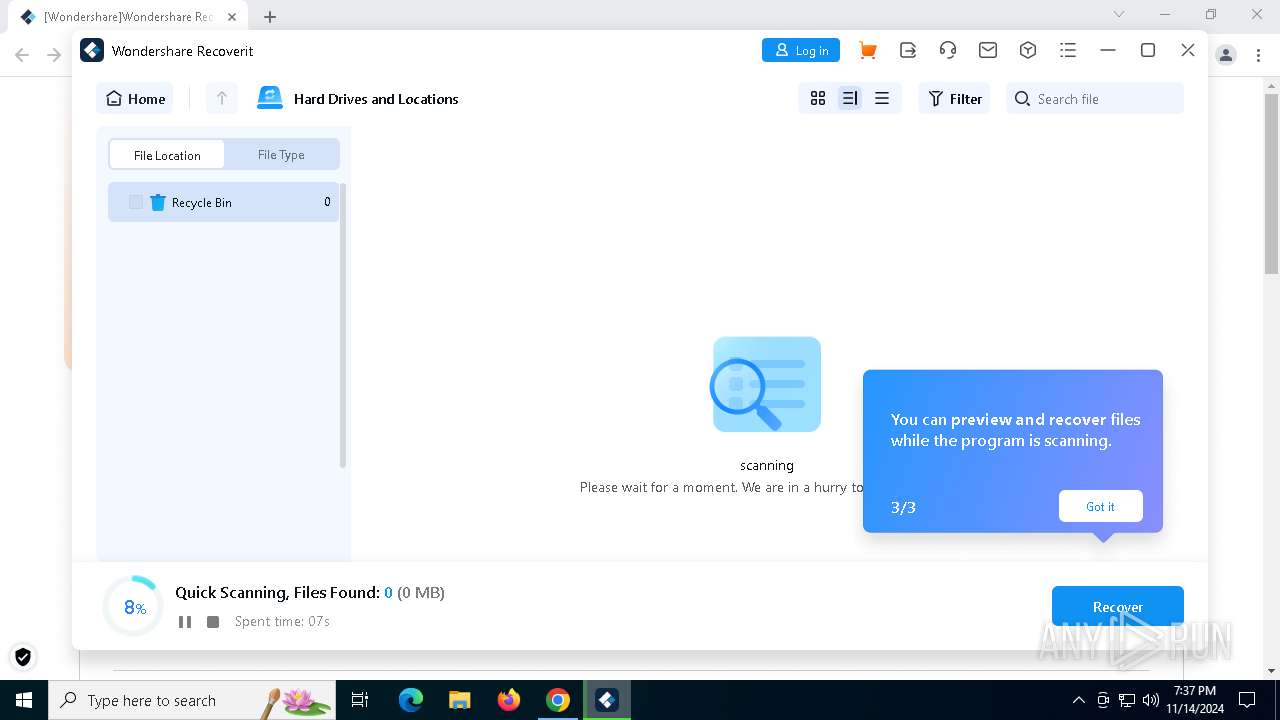
Task: Click the left panel scrollbar
Action: [343, 326]
